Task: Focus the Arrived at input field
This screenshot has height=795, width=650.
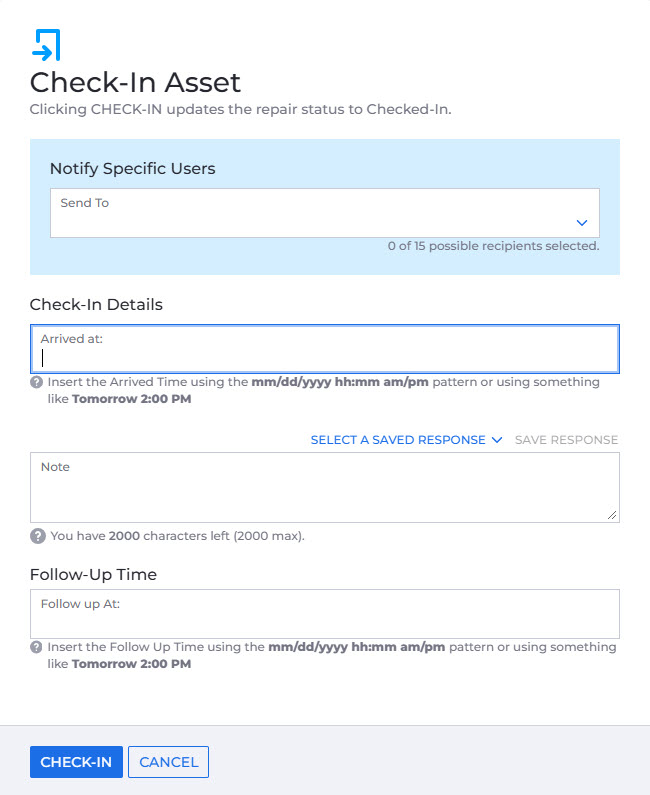Action: coord(324,349)
